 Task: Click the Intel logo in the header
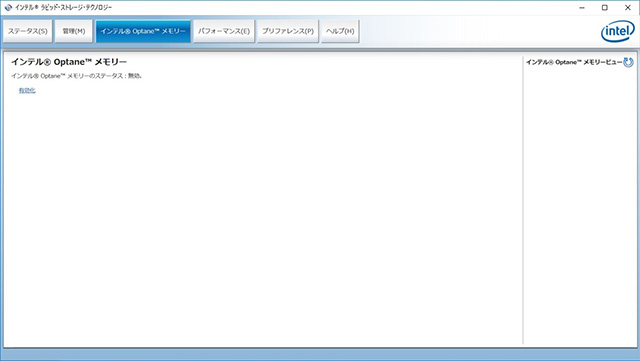click(x=618, y=31)
